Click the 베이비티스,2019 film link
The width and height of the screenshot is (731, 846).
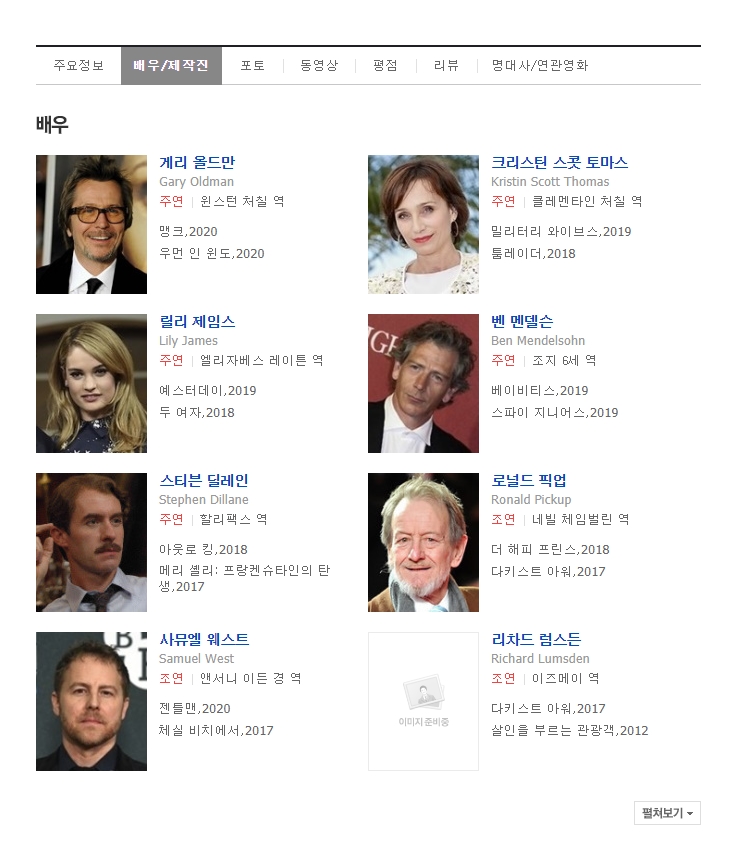[539, 391]
